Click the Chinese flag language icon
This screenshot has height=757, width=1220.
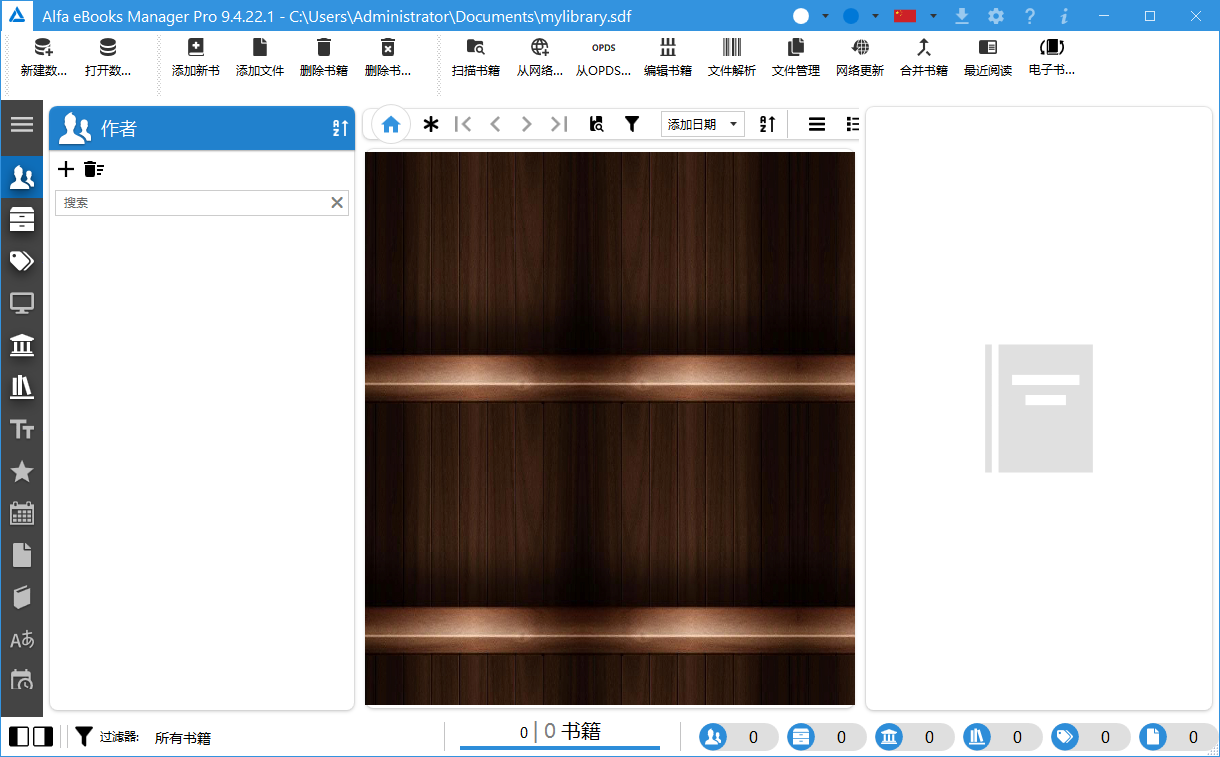pyautogui.click(x=905, y=16)
